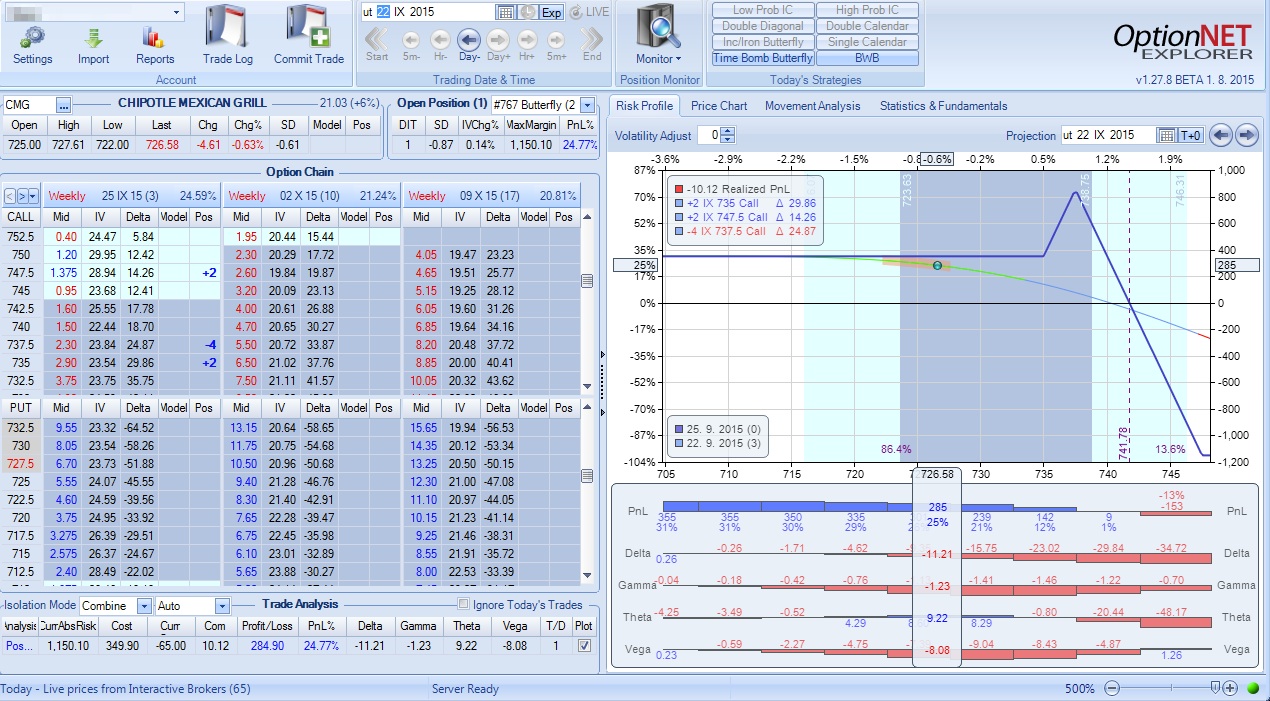Select Inc/Iron Butterfly strategy
Viewport: 1270px width, 701px height.
pos(763,42)
